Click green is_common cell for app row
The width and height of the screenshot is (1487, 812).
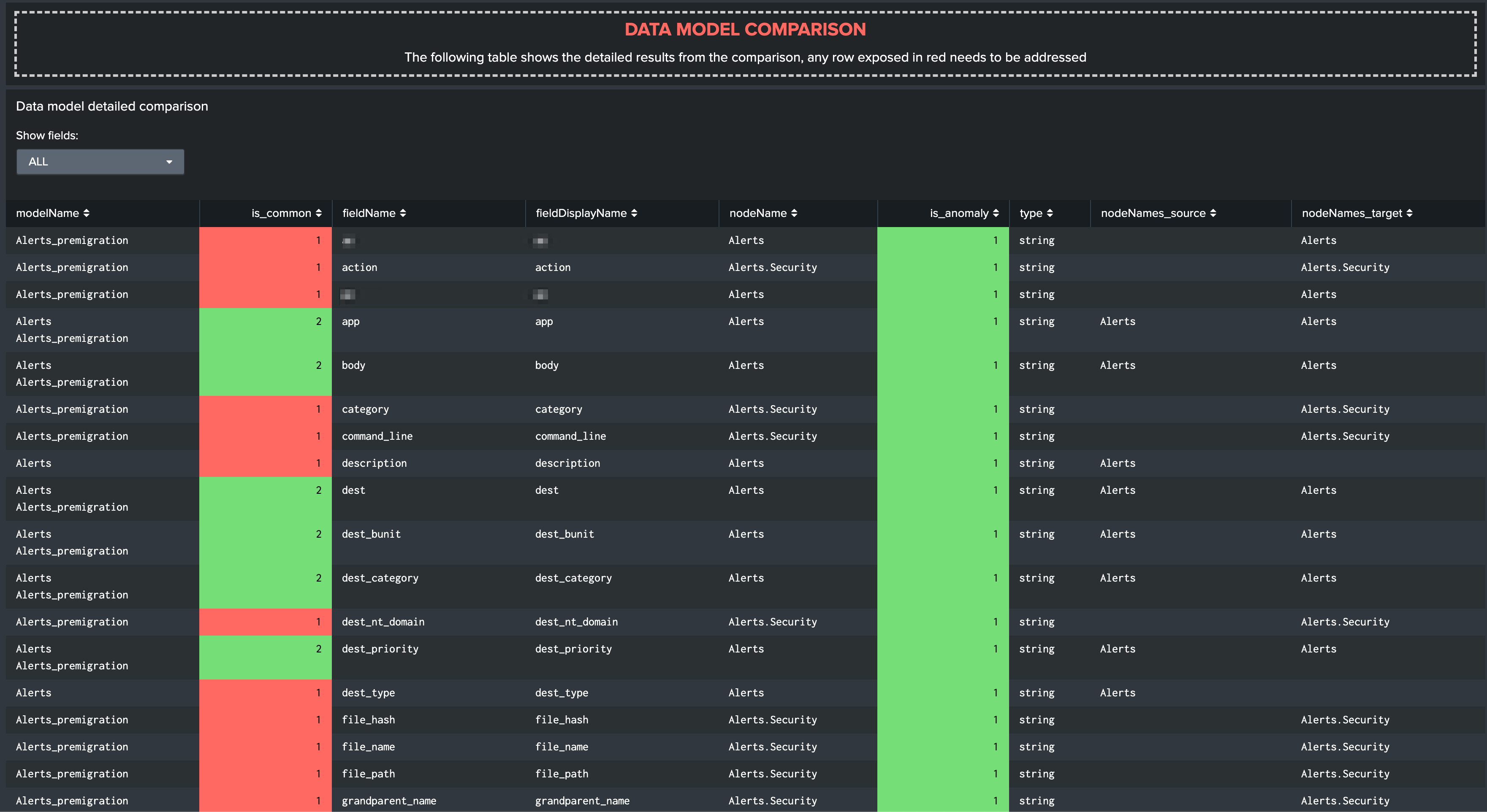(x=266, y=330)
